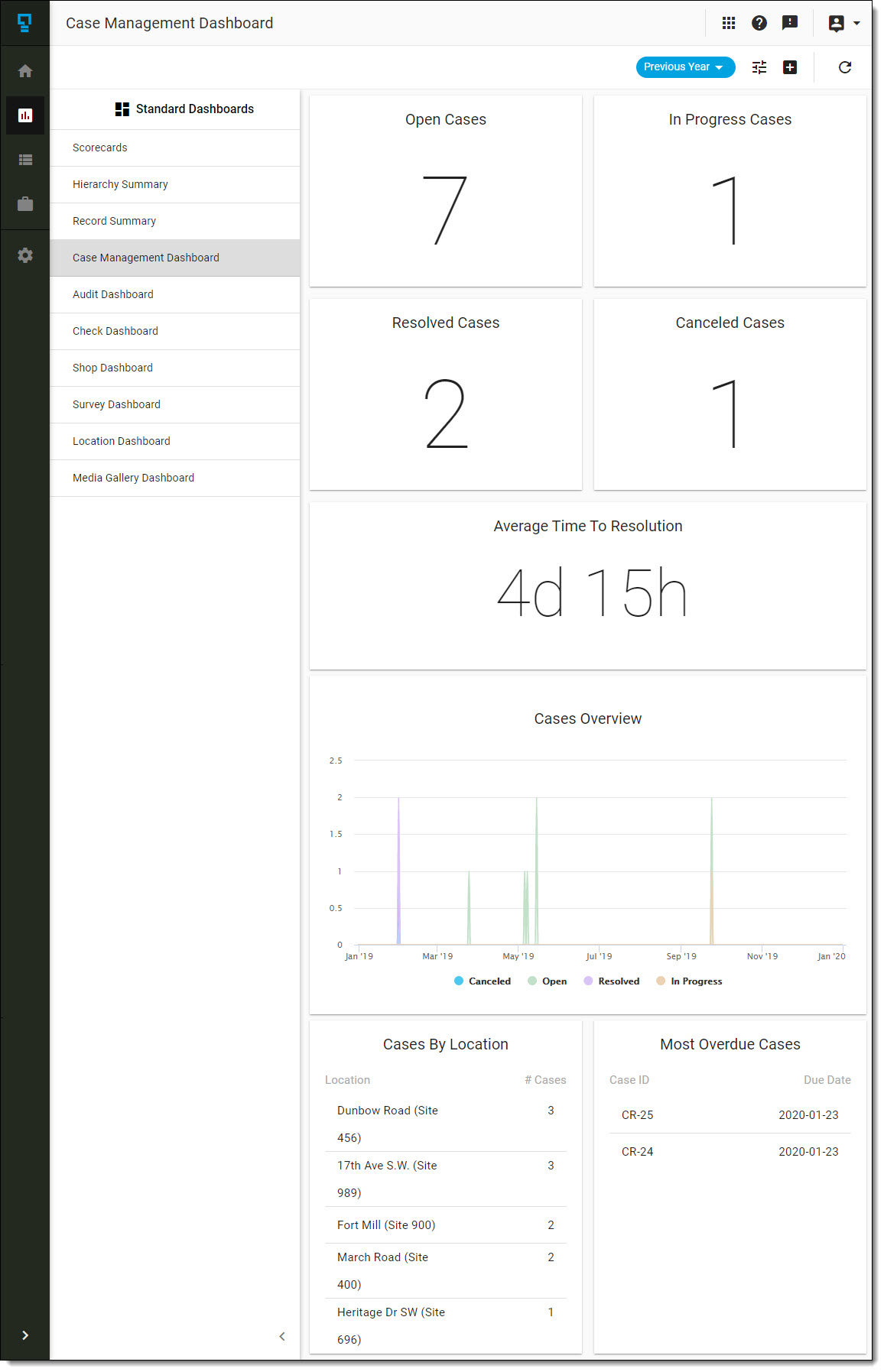The height and width of the screenshot is (1372, 884).
Task: Open Record Summary dashboard
Action: 175,221
